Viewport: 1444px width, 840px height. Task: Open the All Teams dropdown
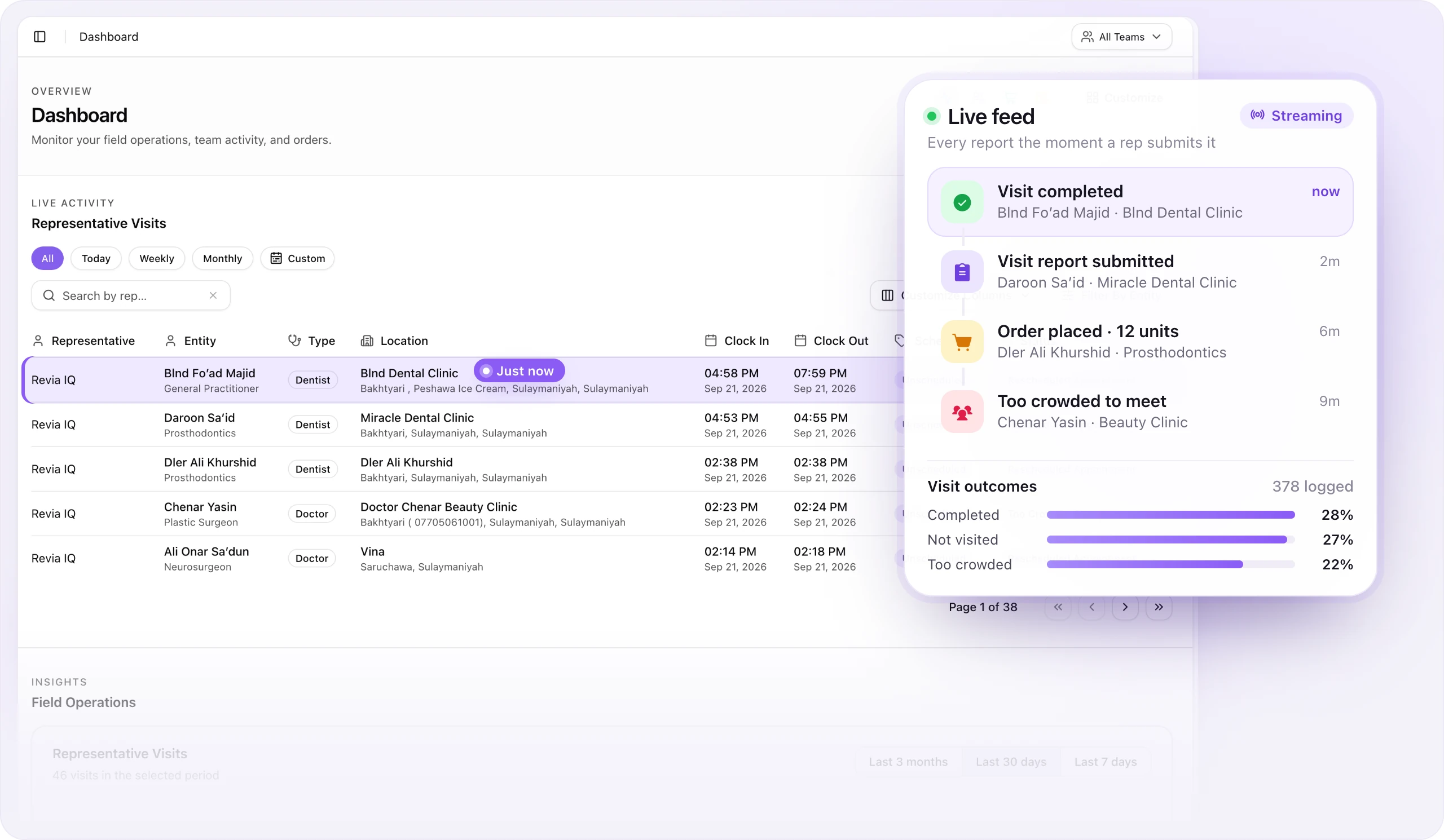[x=1121, y=37]
